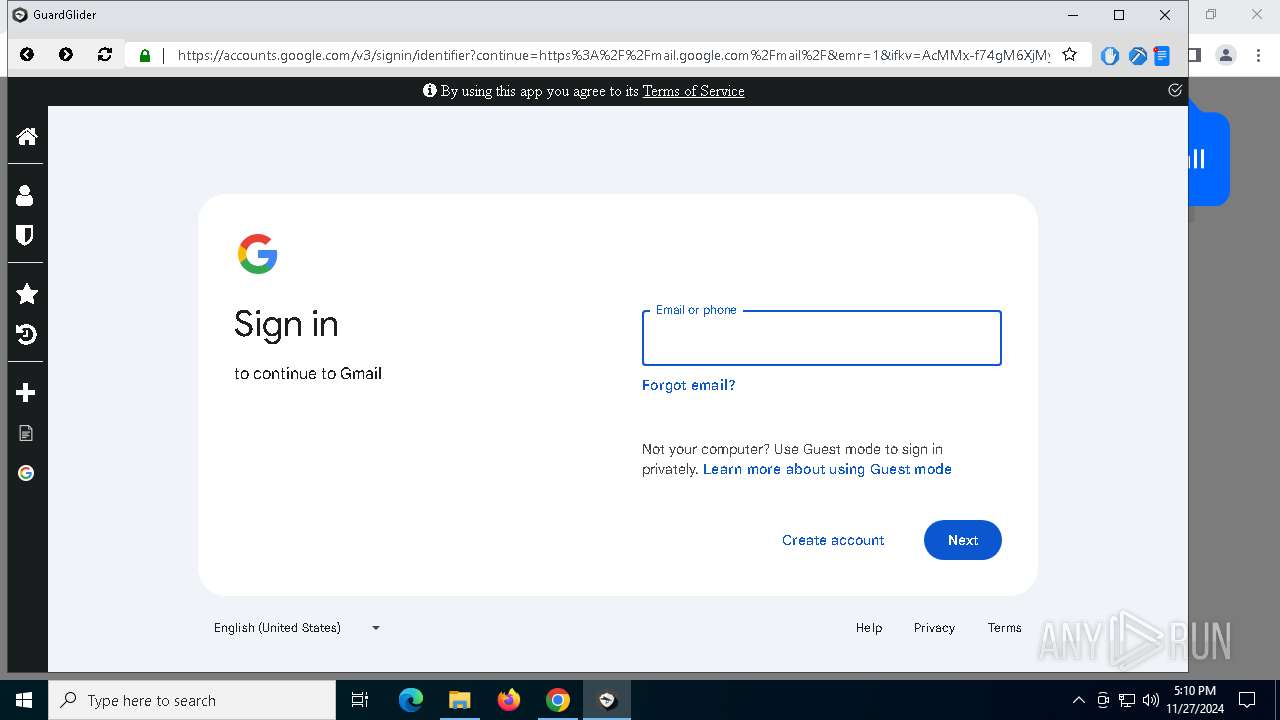1280x720 pixels.
Task: Open the notification center
Action: (x=1247, y=700)
